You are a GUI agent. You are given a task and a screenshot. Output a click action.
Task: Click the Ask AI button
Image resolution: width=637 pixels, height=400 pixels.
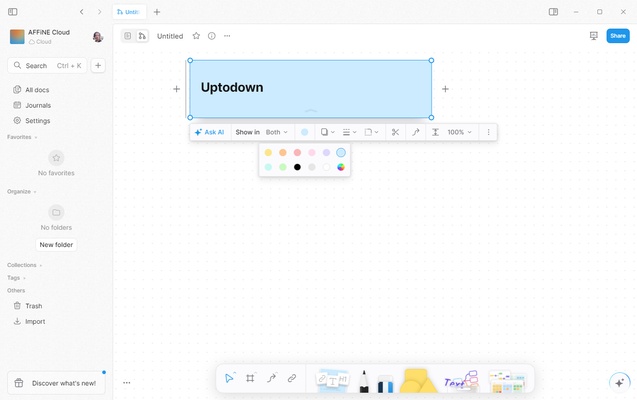click(210, 132)
